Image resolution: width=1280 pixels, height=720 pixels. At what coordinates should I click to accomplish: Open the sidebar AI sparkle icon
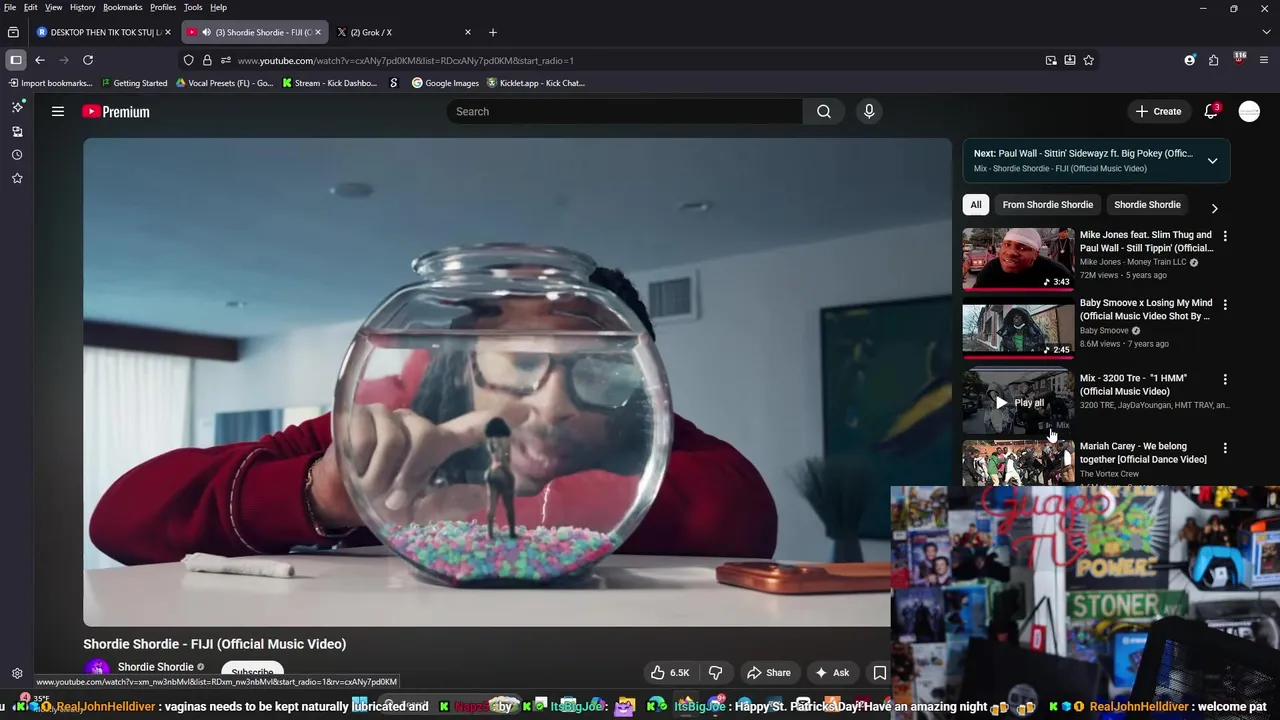tap(17, 107)
